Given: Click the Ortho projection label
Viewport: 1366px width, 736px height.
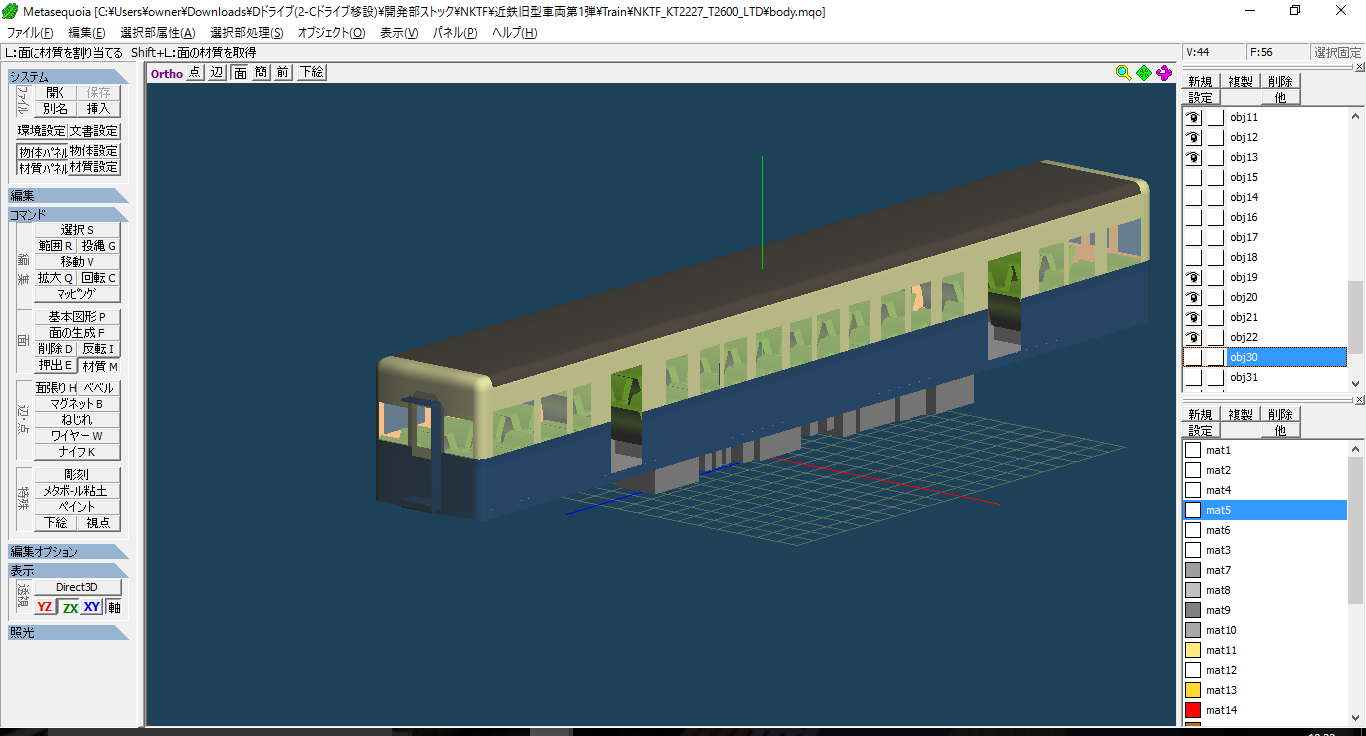Looking at the screenshot, I should 167,73.
